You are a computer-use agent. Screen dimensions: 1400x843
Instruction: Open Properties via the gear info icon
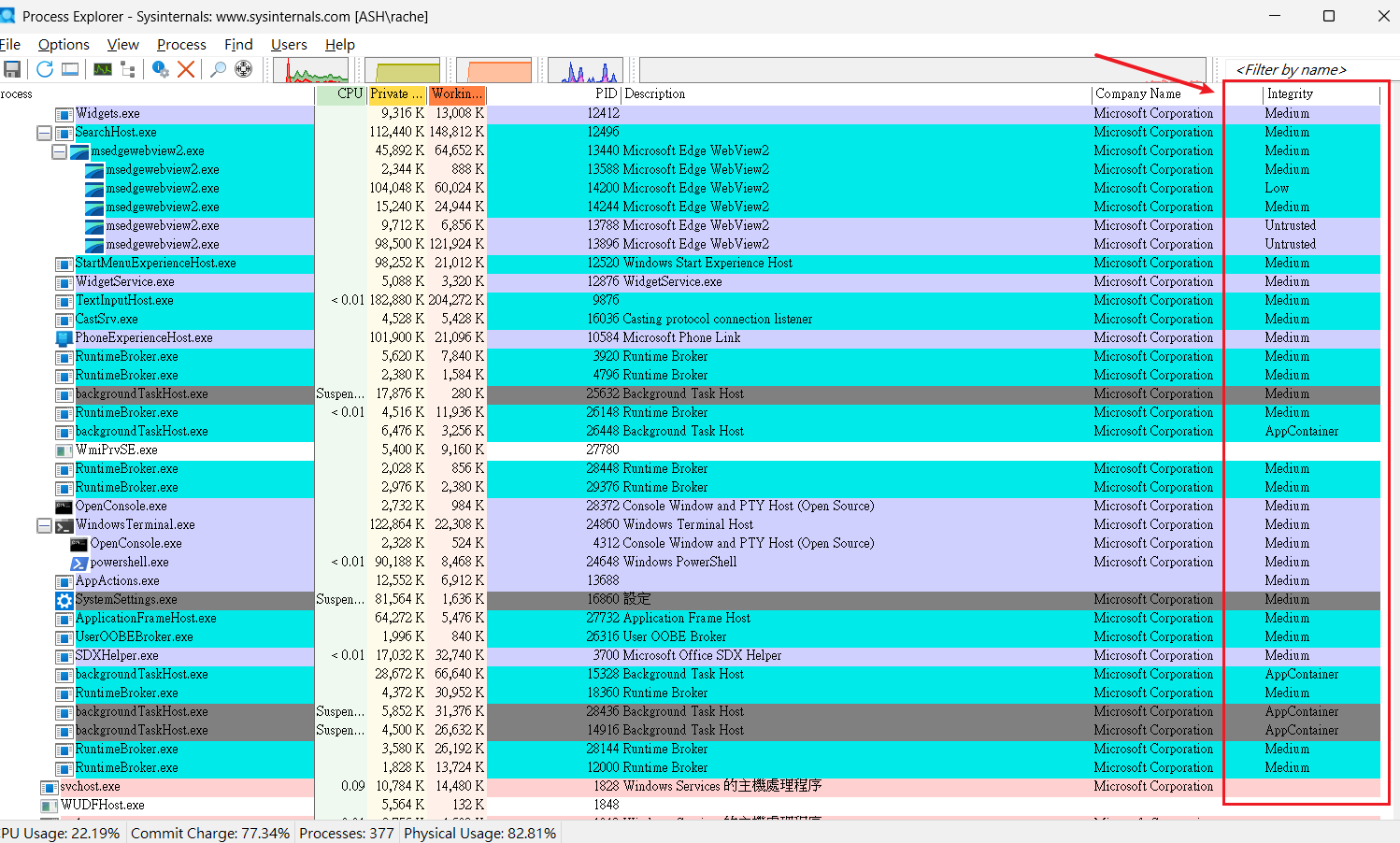point(161,69)
